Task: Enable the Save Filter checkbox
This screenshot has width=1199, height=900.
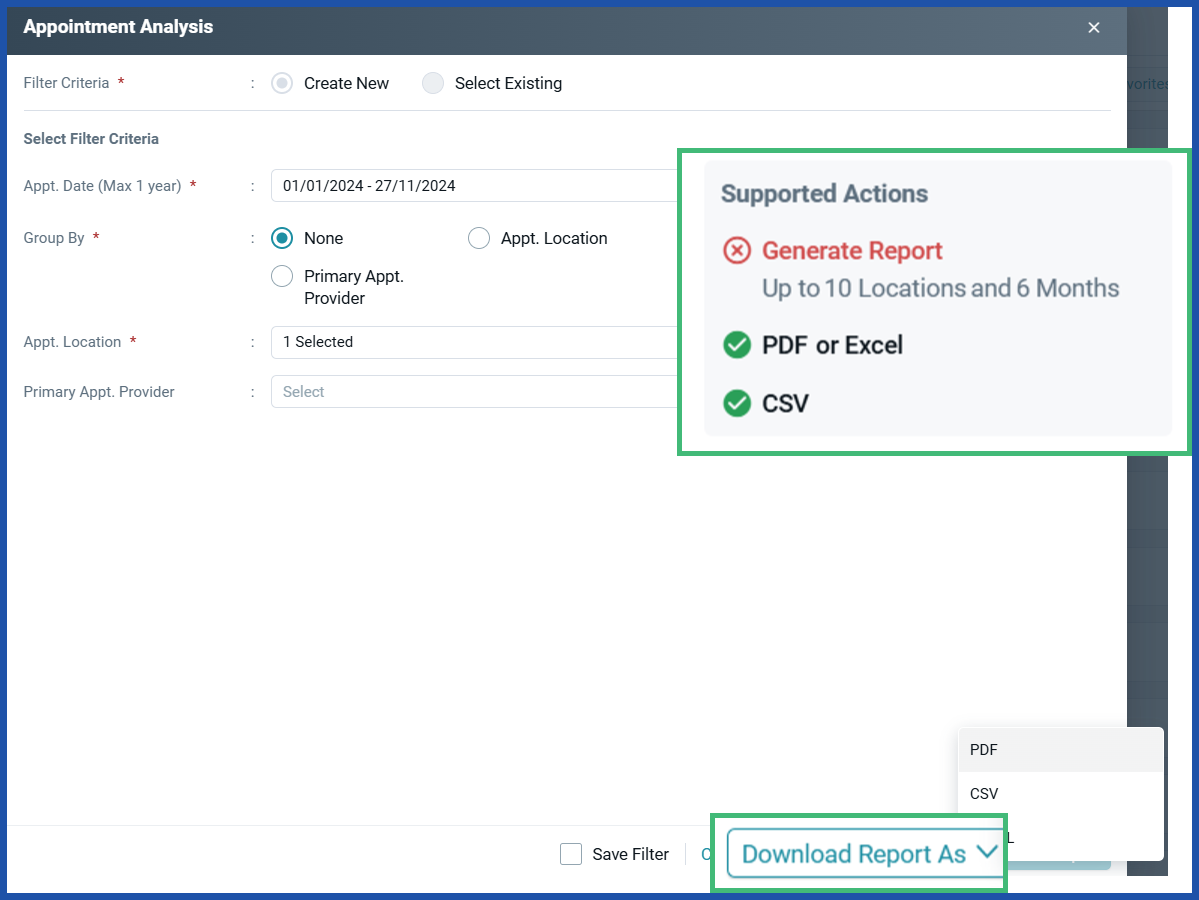Action: [x=570, y=854]
